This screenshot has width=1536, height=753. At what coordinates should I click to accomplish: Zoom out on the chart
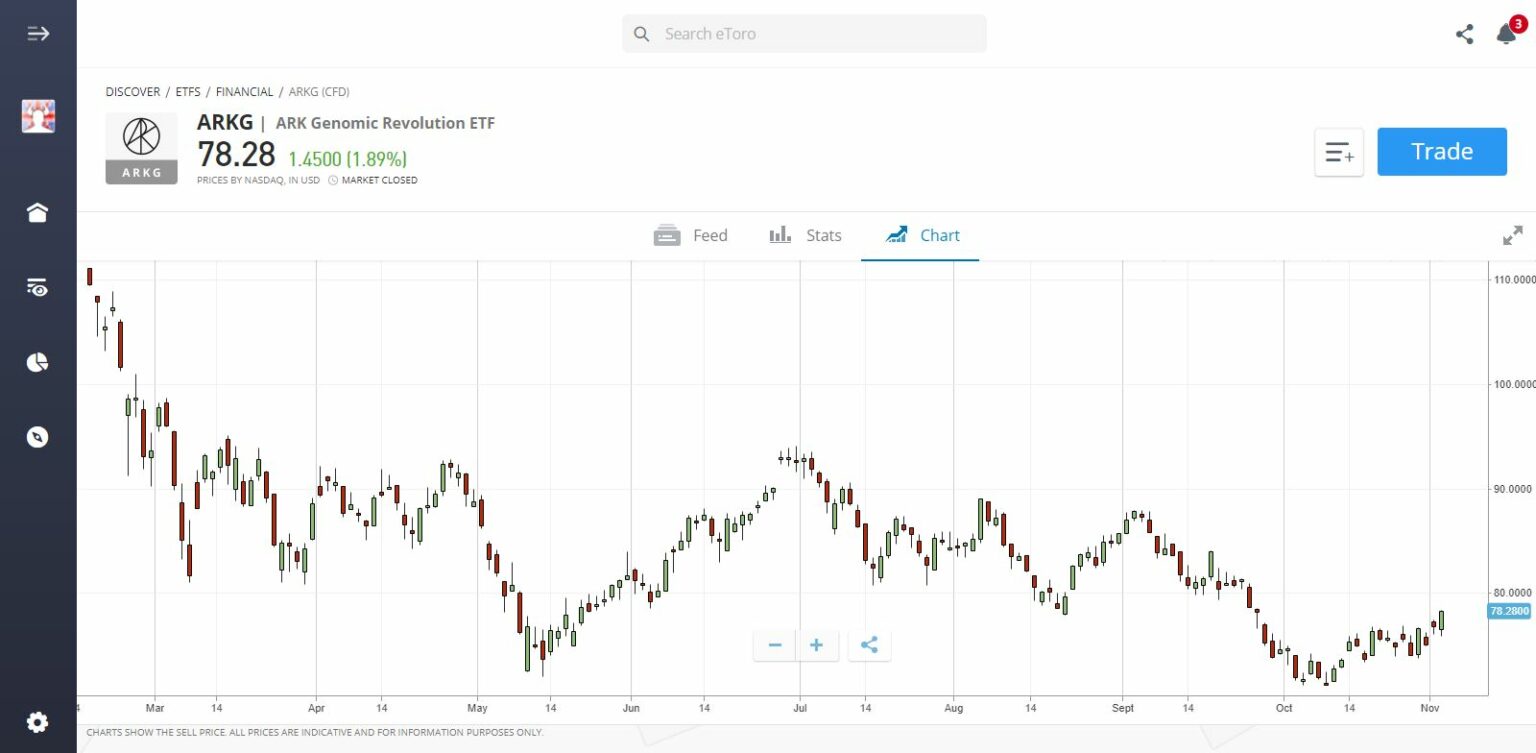(774, 645)
